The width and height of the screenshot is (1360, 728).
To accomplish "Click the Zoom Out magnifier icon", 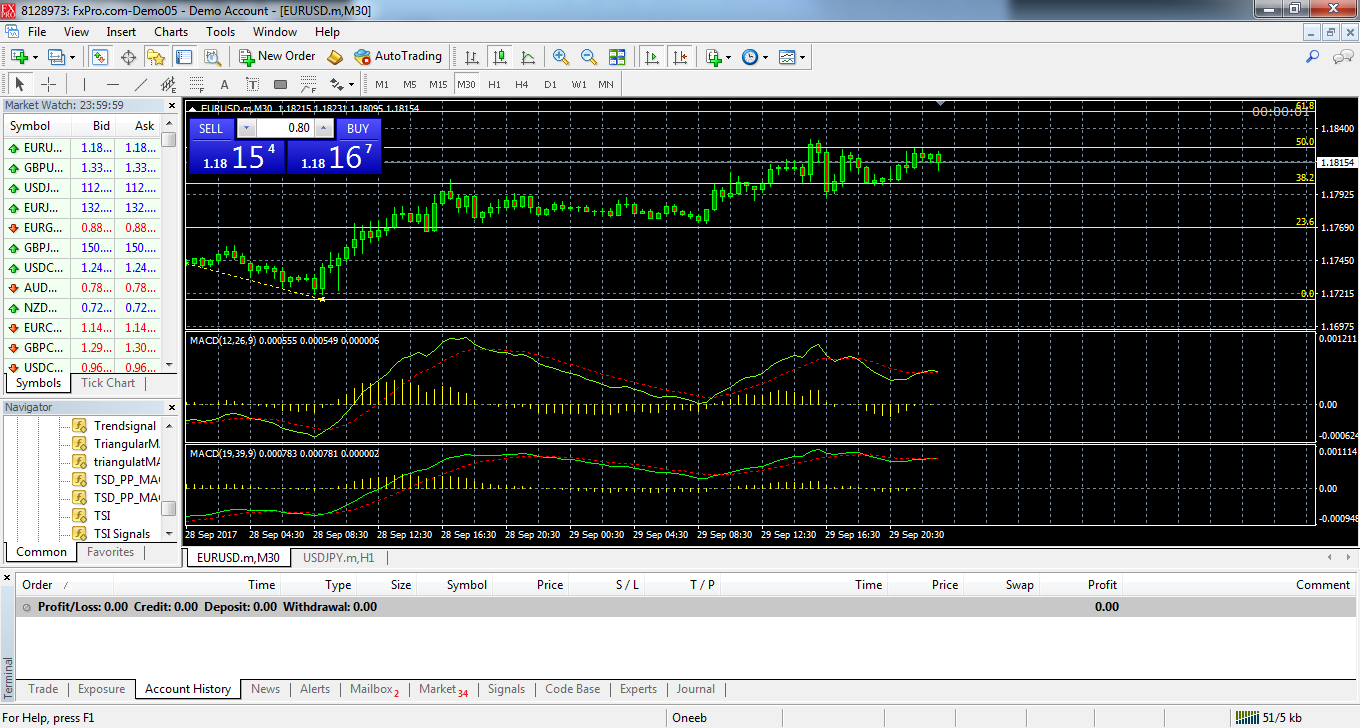I will [588, 57].
